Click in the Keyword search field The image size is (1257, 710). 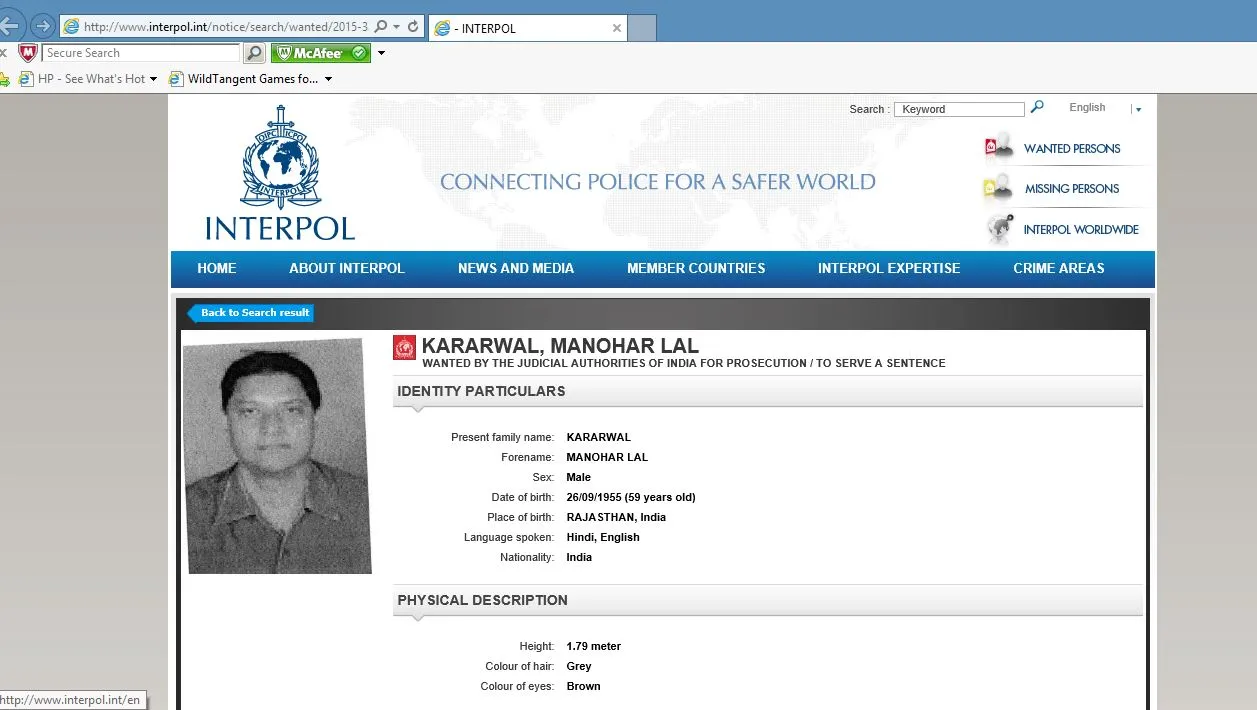click(959, 109)
